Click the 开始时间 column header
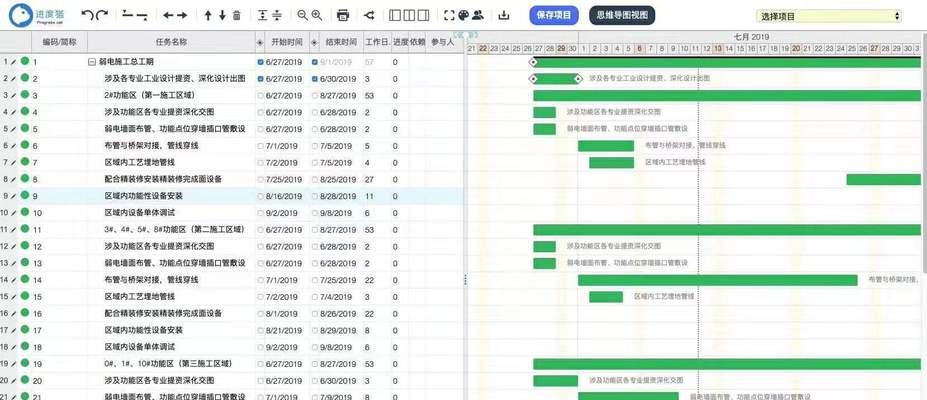927x400 pixels. point(287,42)
